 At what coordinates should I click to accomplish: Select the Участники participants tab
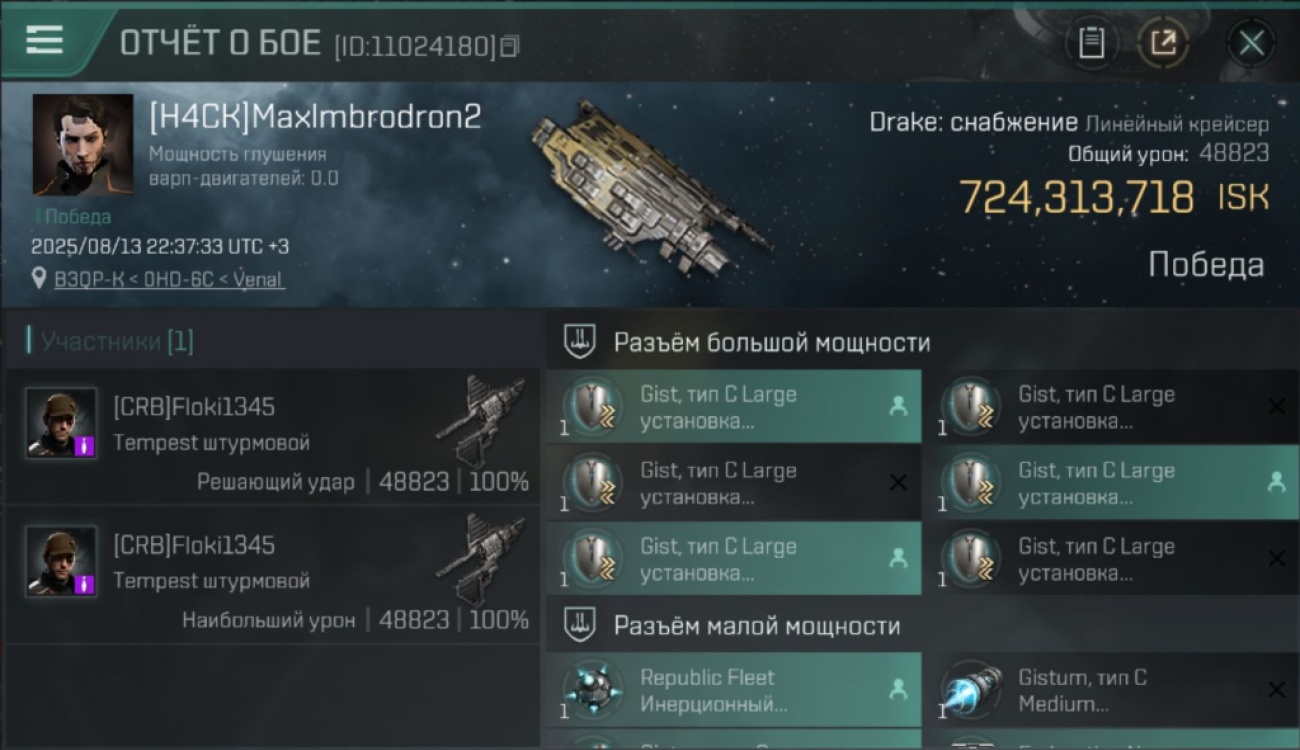tap(111, 341)
